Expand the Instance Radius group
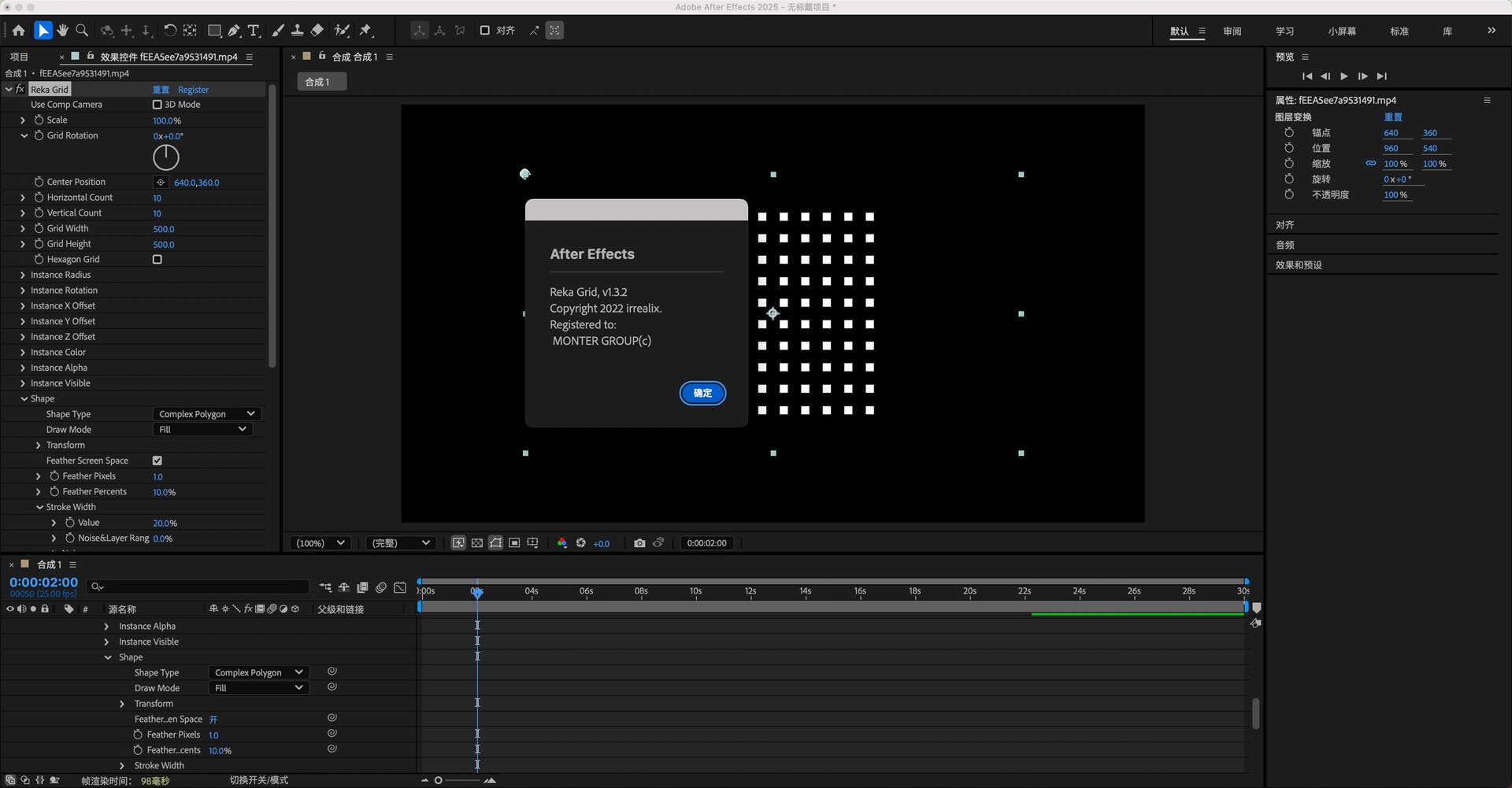The width and height of the screenshot is (1512, 788). (23, 275)
